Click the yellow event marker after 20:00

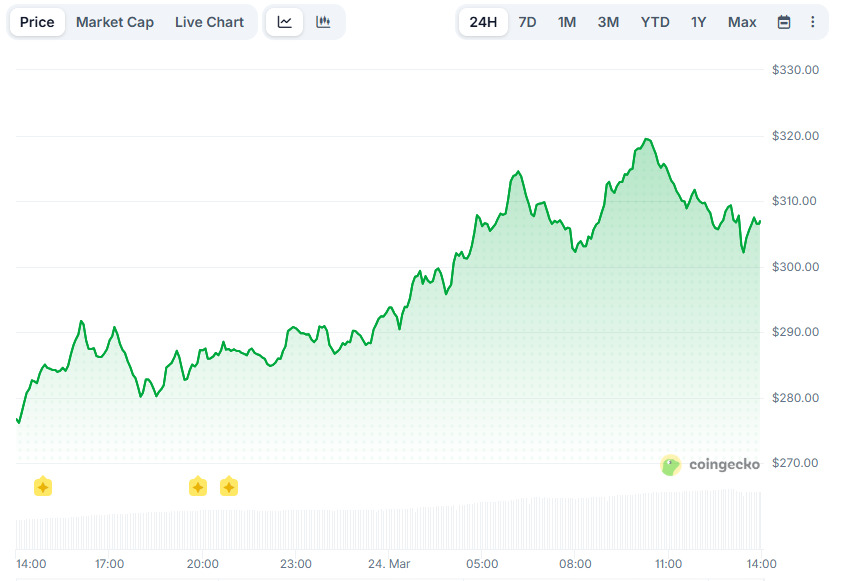[229, 487]
